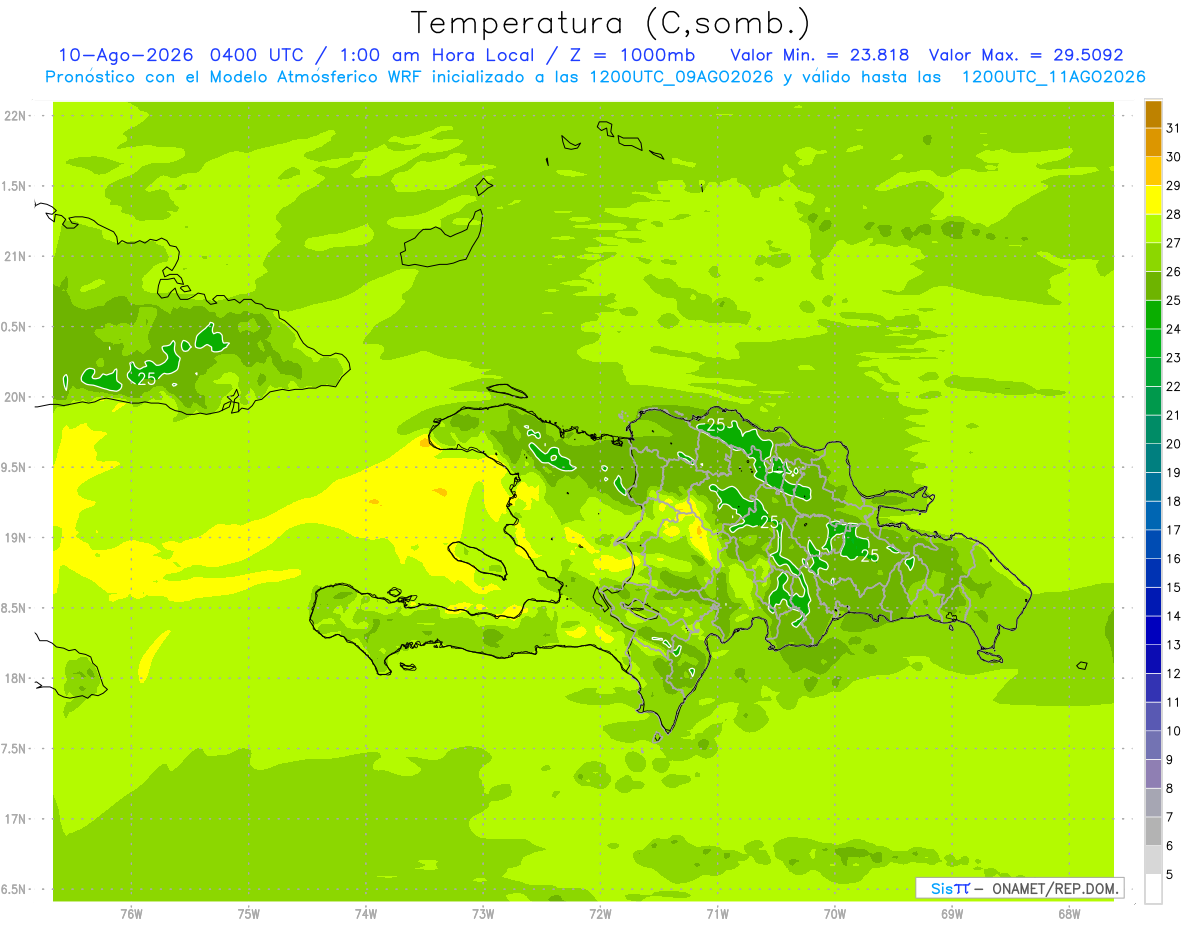Pick the lime colorbar swatch between 26 and 27
The width and height of the screenshot is (1200, 927).
[x=1153, y=257]
